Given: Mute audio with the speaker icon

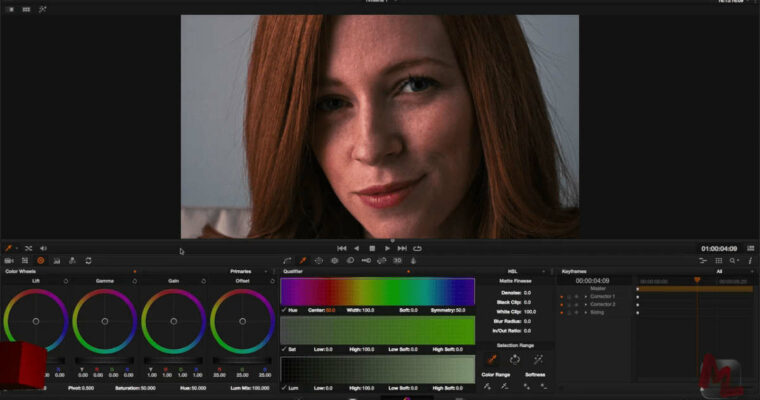Looking at the screenshot, I should coord(43,248).
